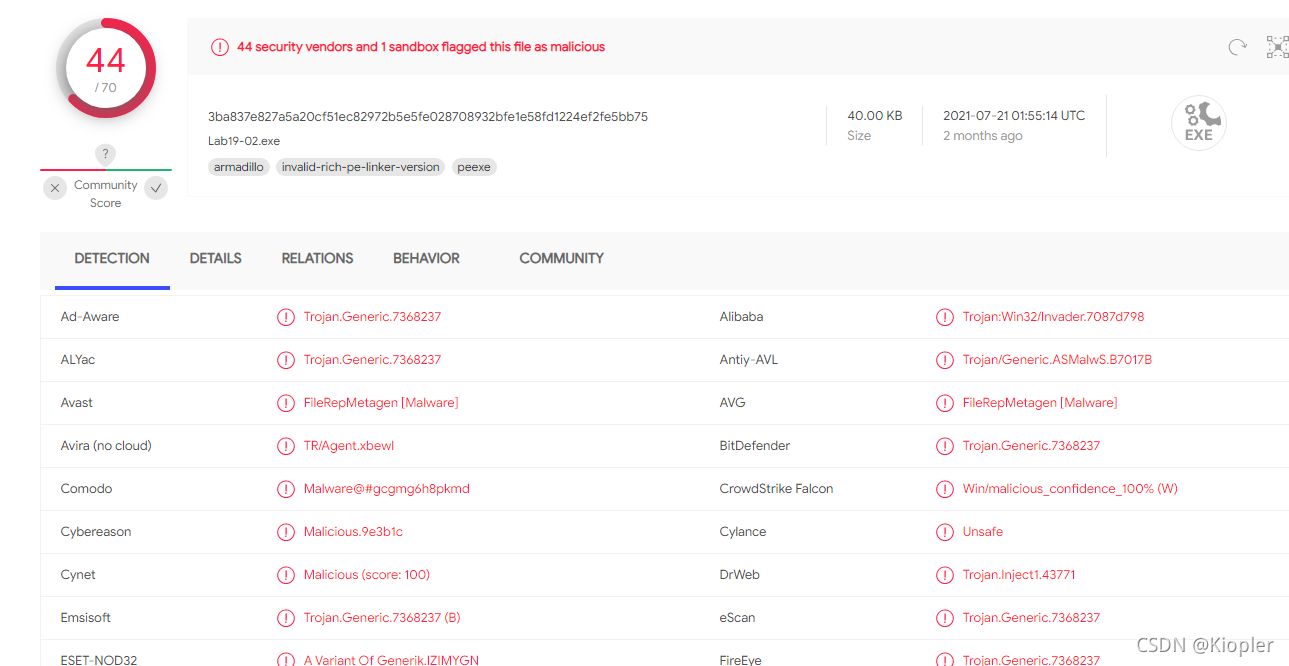Screen dimensions: 1289x666
Task: Click the alert icon in Cybereason row
Action: [x=286, y=532]
